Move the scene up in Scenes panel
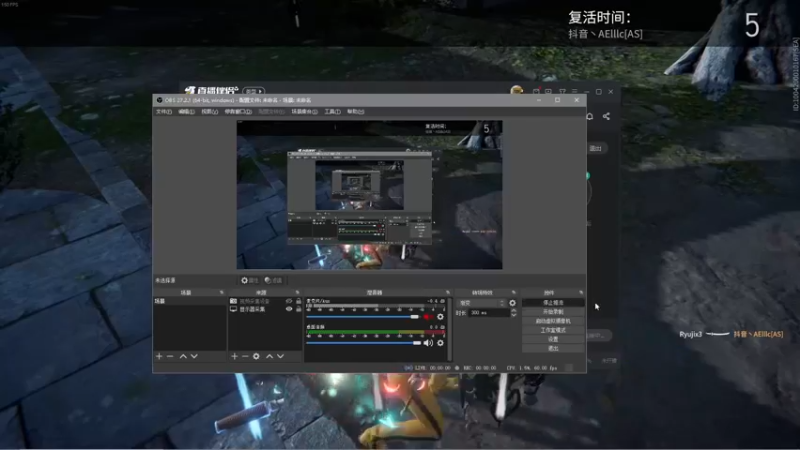The width and height of the screenshot is (800, 450). pyautogui.click(x=183, y=356)
